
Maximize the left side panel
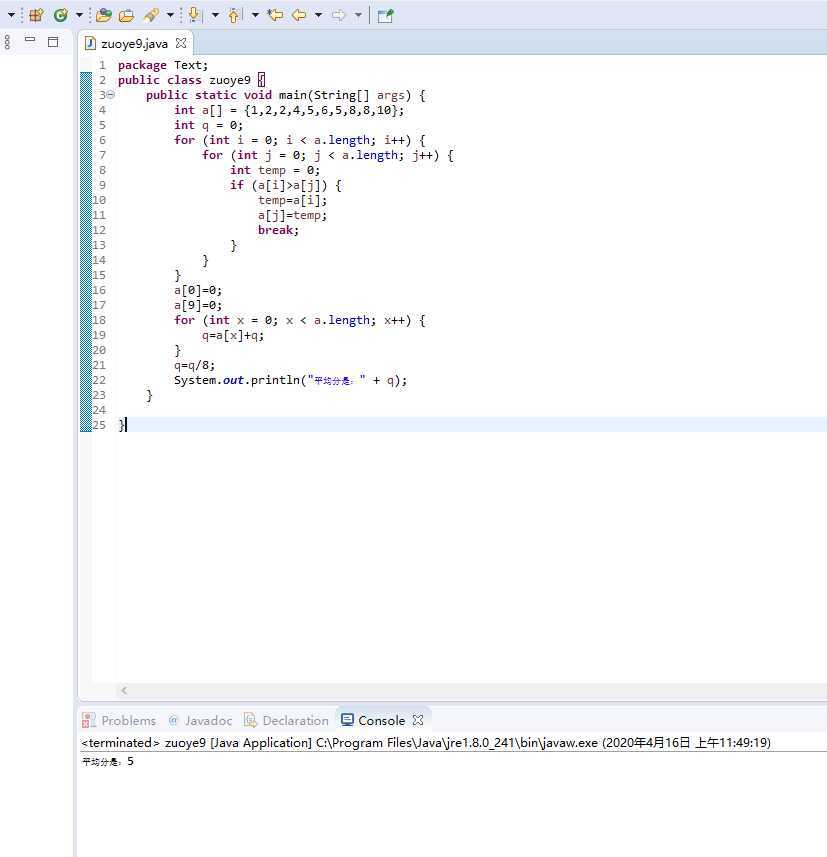[x=53, y=41]
